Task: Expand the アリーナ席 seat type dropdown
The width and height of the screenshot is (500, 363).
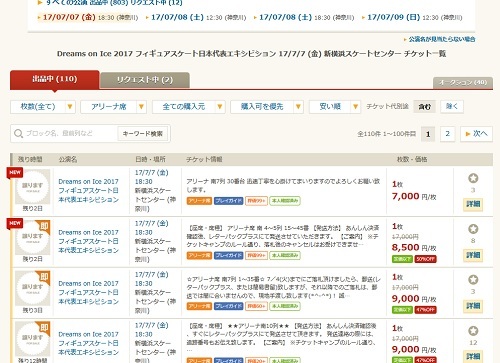Action: [x=113, y=107]
